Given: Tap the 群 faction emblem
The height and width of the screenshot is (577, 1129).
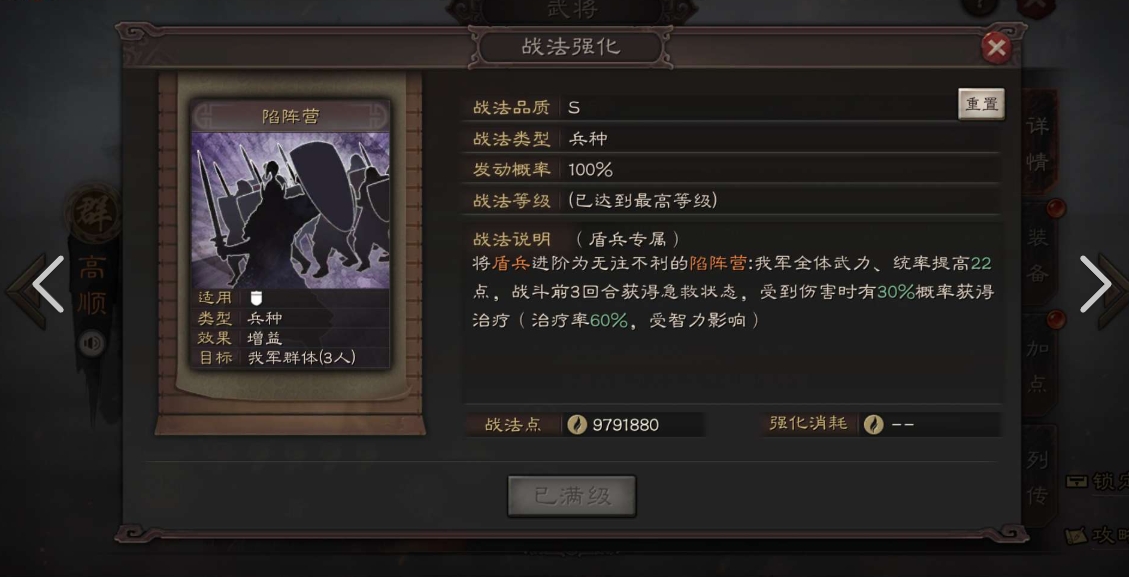Looking at the screenshot, I should 93,213.
